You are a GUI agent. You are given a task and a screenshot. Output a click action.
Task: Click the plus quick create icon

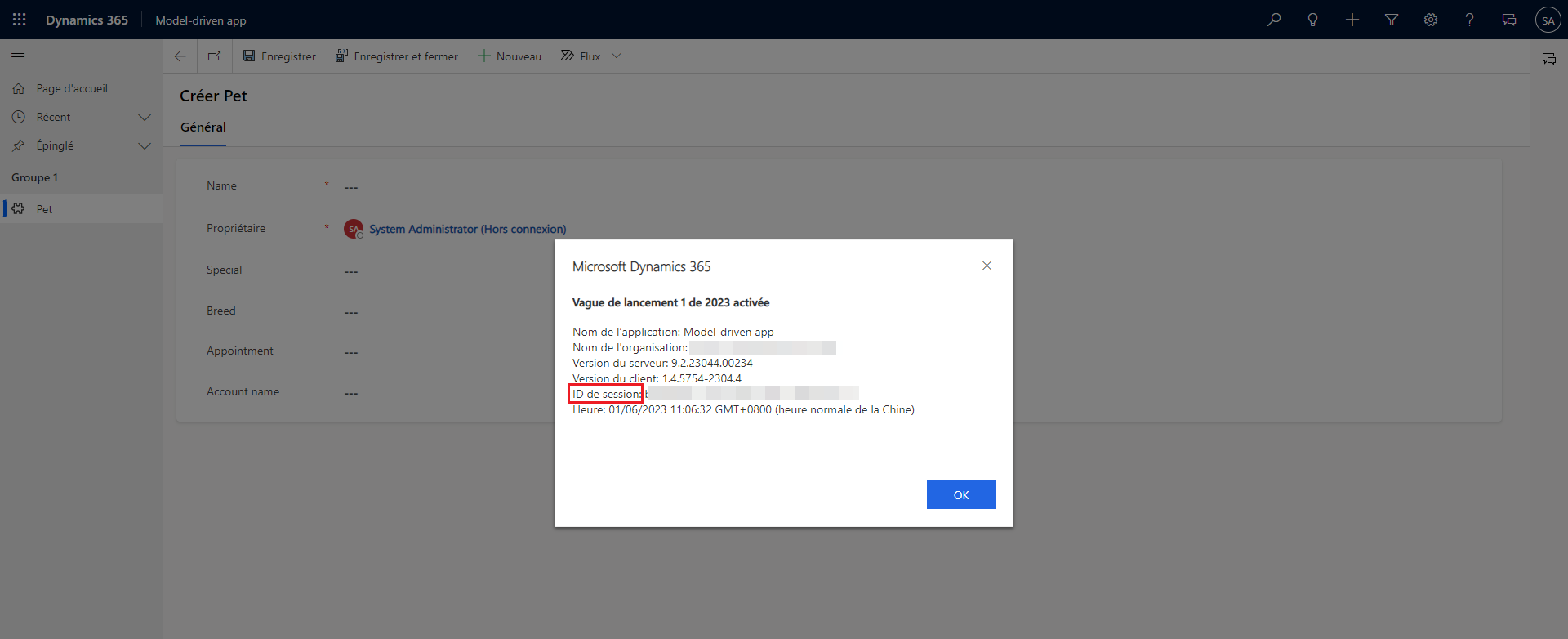click(x=1352, y=20)
